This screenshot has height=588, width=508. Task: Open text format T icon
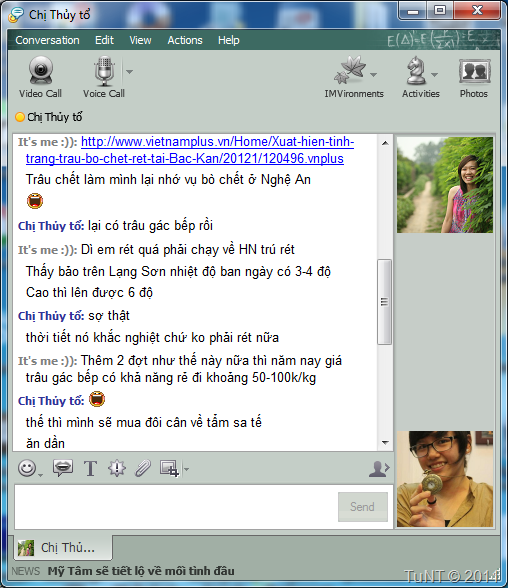90,468
